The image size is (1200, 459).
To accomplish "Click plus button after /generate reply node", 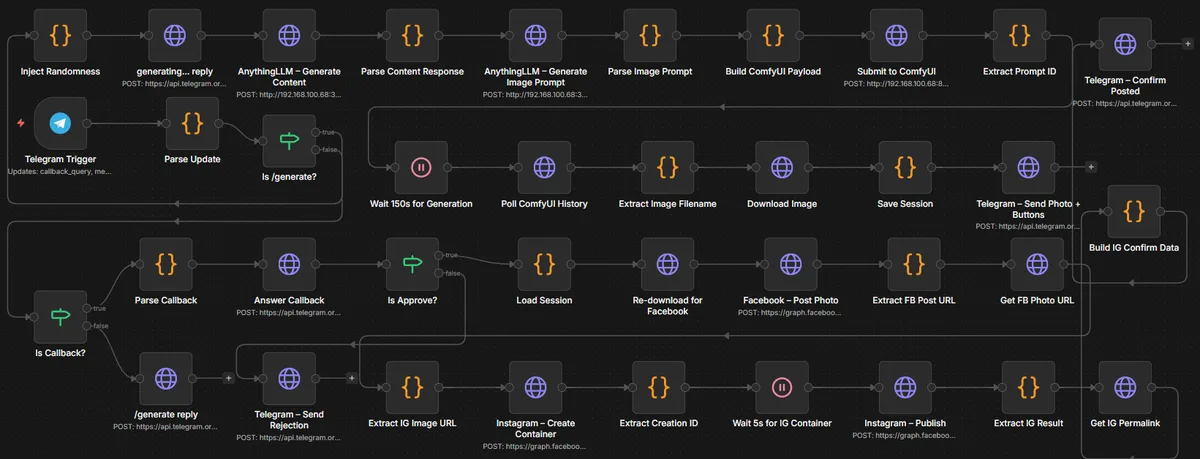I will 229,378.
